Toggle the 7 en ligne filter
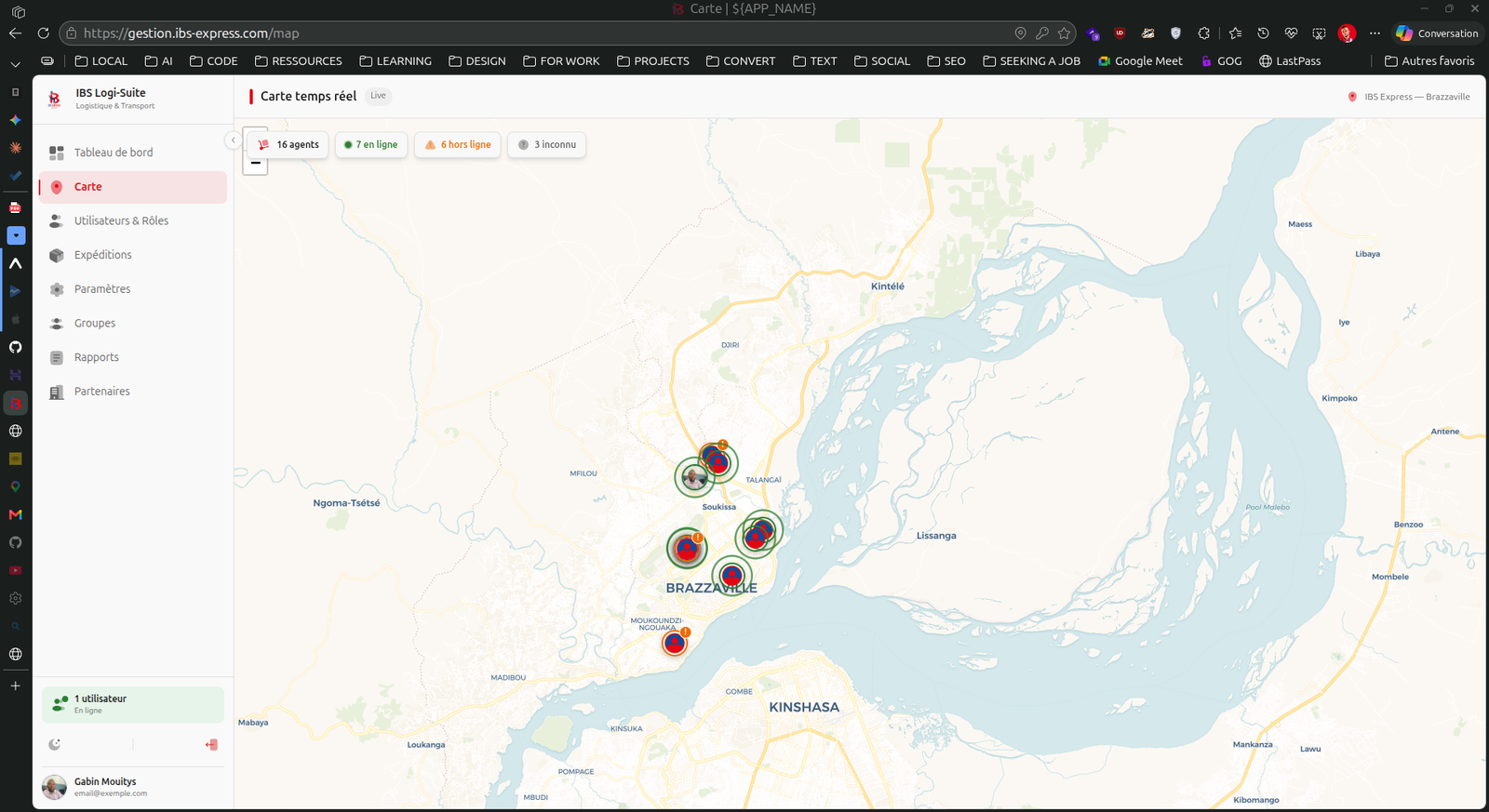 [x=371, y=145]
